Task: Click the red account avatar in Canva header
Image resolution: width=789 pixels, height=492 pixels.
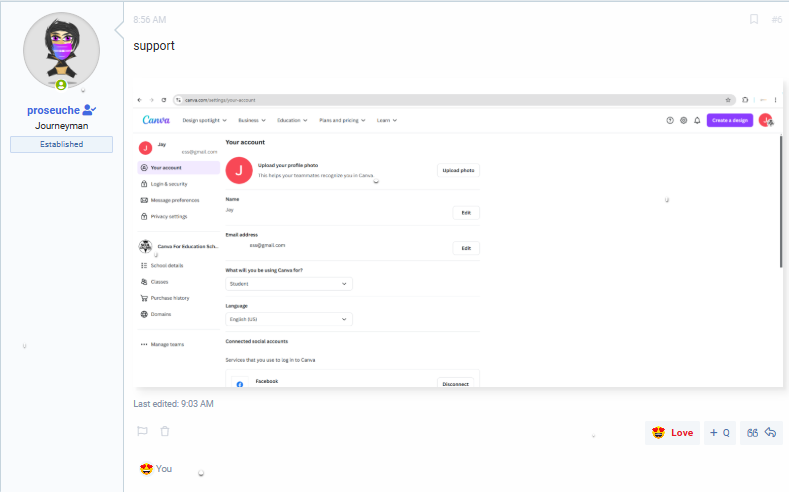Action: click(765, 120)
